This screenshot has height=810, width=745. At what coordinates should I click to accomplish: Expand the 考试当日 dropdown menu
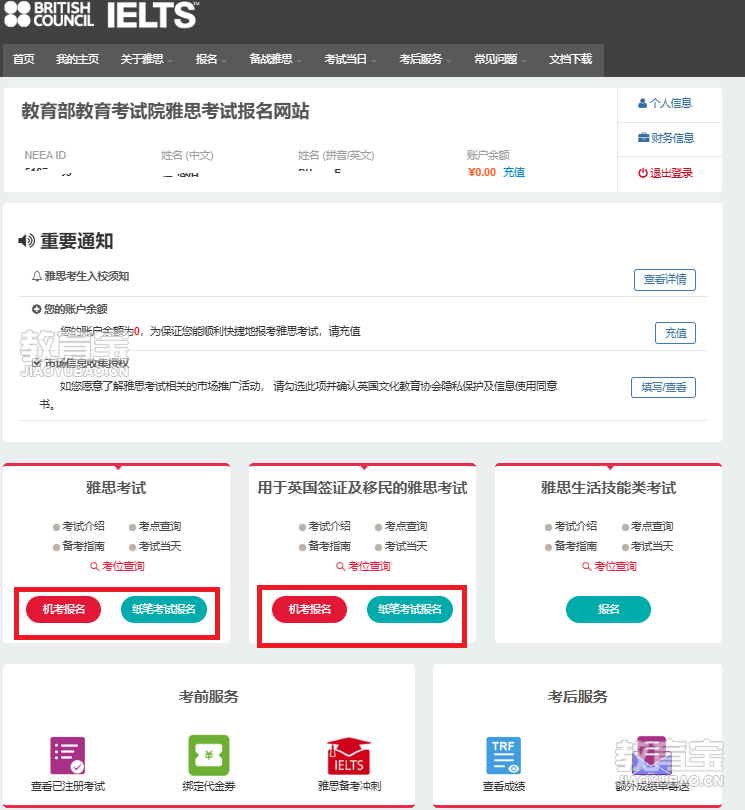350,59
